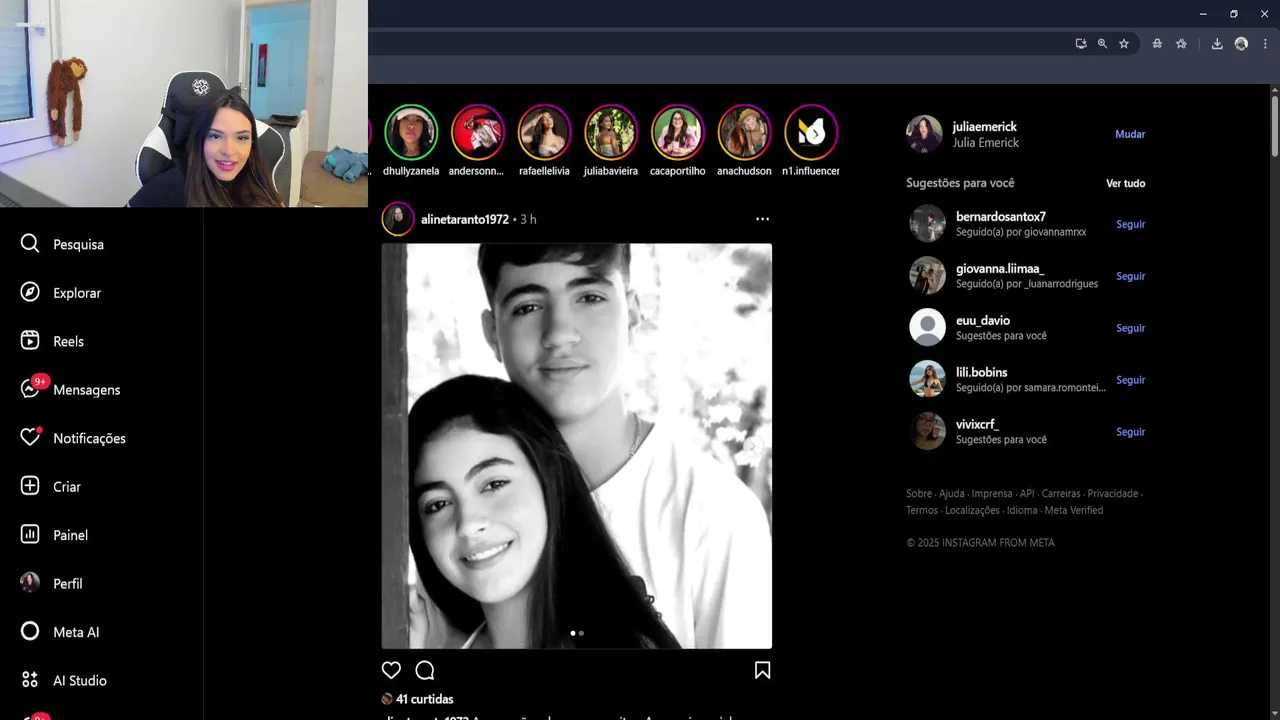Open Notificações heart icon
1280x720 pixels.
30,438
